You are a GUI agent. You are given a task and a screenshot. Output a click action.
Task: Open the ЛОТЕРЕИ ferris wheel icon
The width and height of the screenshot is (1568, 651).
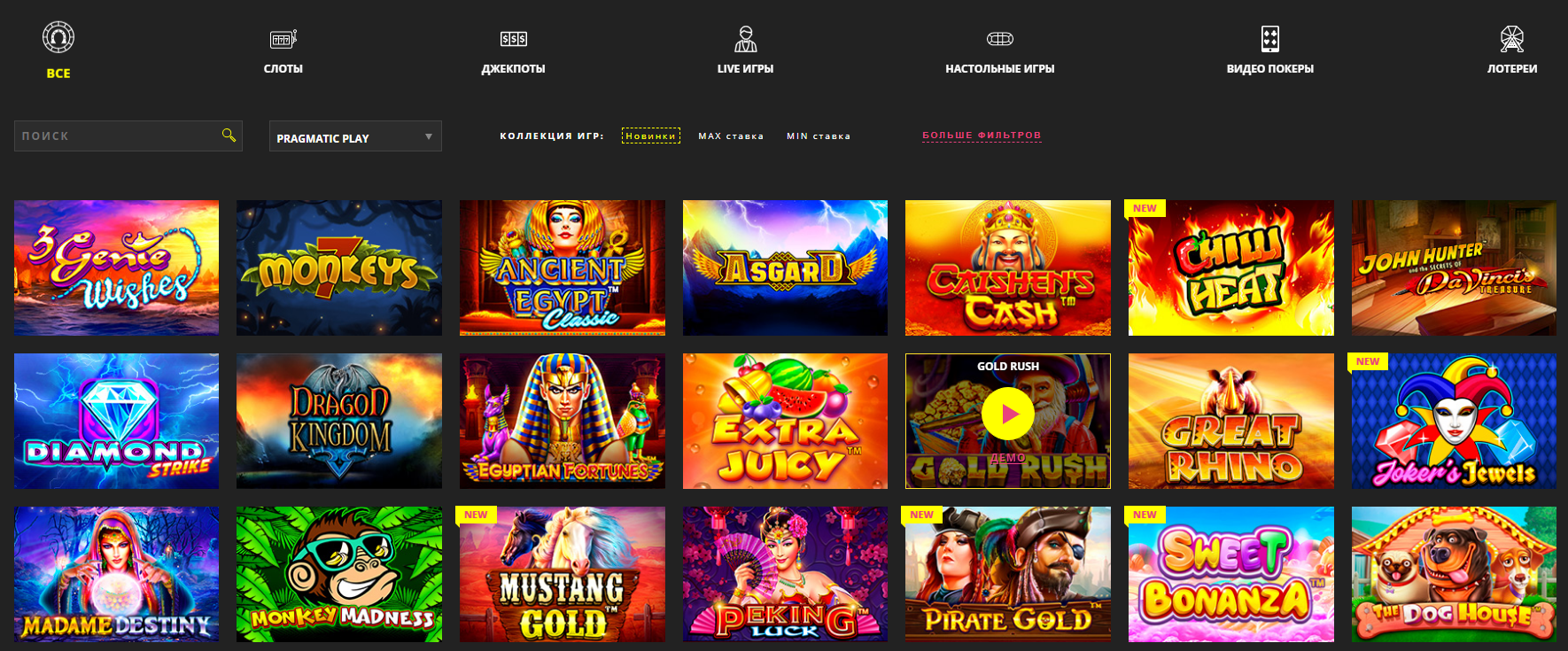click(1512, 39)
